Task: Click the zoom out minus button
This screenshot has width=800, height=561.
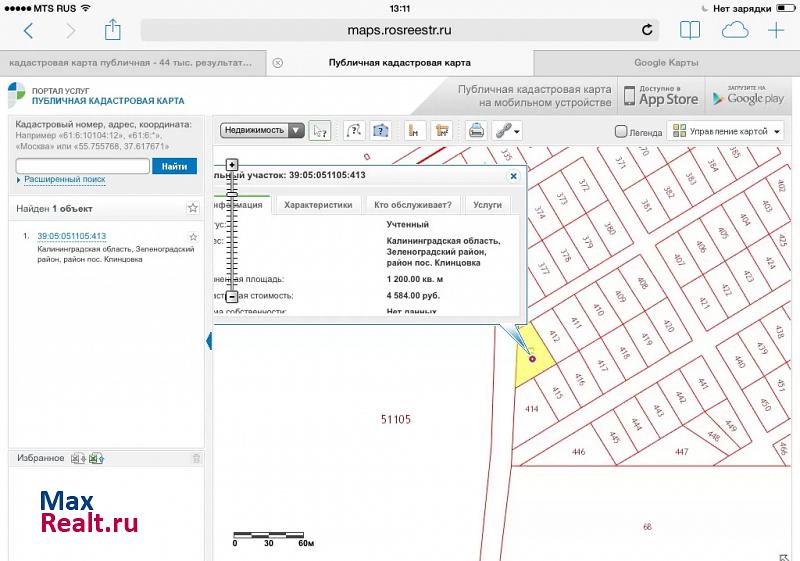Action: (x=232, y=297)
